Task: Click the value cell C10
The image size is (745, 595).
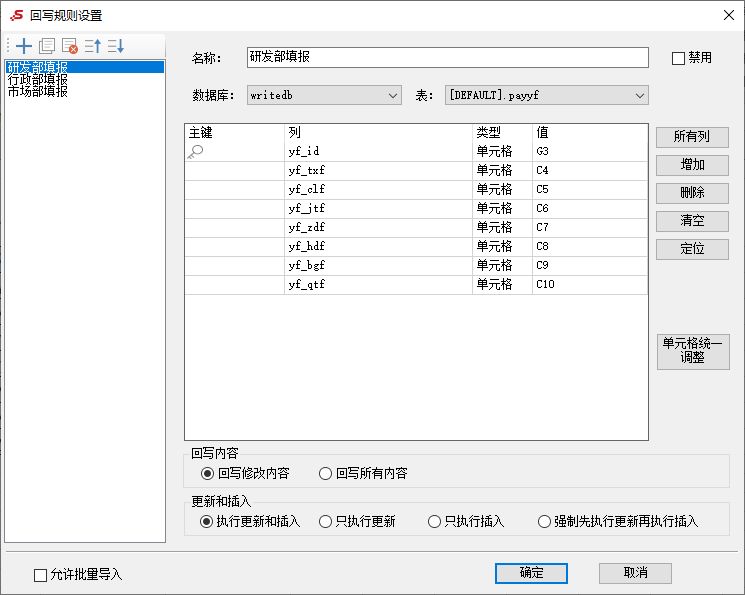Action: click(x=590, y=285)
